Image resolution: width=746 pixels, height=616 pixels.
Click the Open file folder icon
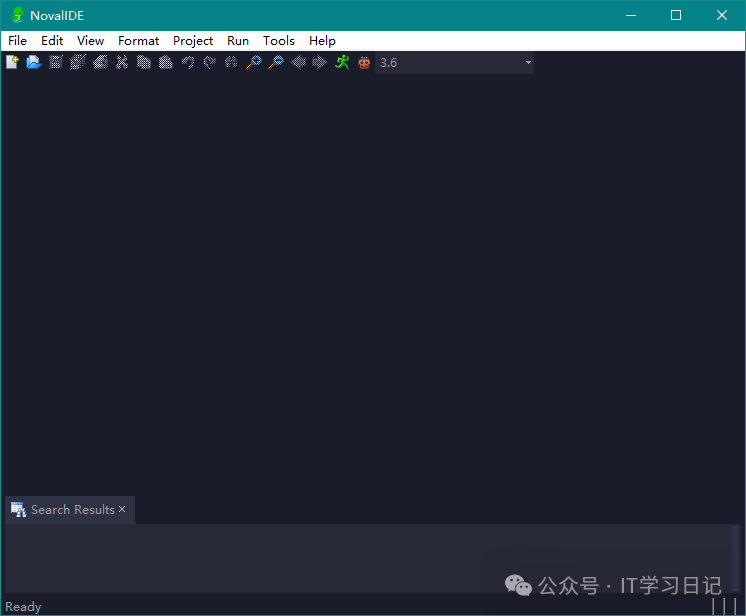click(34, 62)
